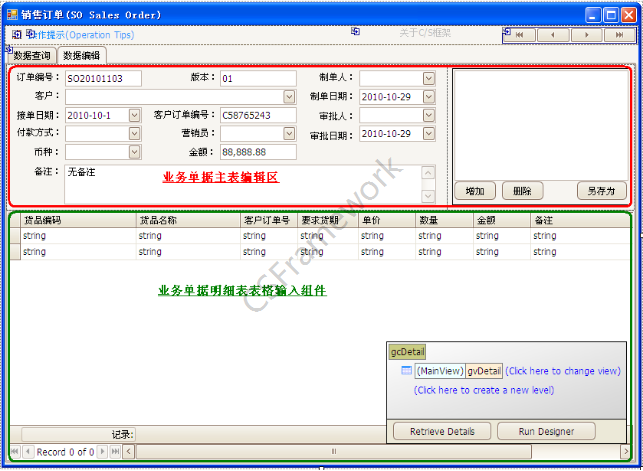Minimize the sales order window
Image resolution: width=643 pixels, height=471 pixels.
tap(593, 15)
